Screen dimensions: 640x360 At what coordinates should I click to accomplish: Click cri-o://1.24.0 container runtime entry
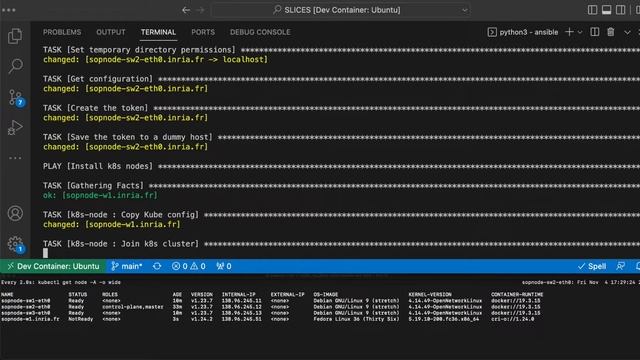[x=513, y=319]
